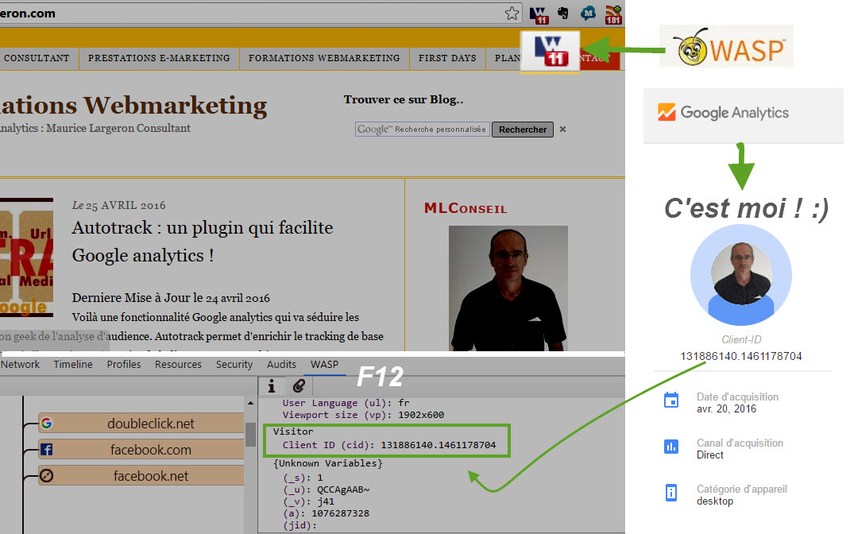Click the 'Direct' acquisition channel value

[x=710, y=455]
